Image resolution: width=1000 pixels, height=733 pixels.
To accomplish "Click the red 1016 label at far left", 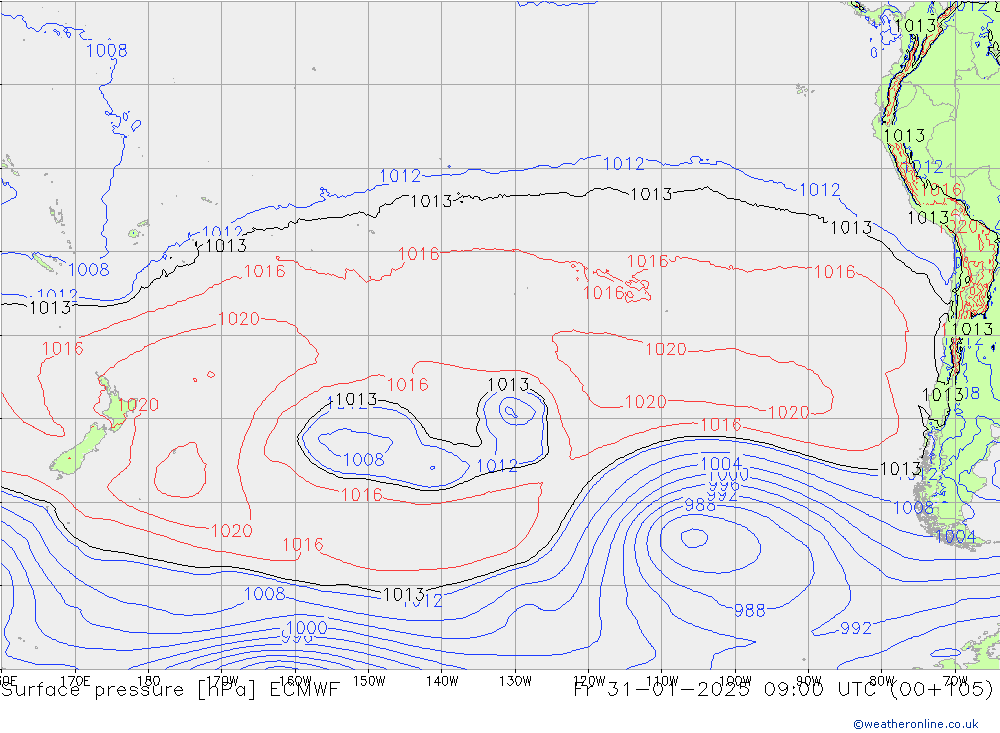I will click(x=62, y=348).
